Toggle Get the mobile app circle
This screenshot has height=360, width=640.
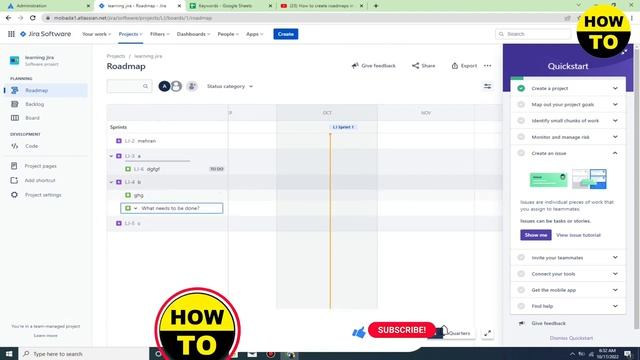[521, 290]
